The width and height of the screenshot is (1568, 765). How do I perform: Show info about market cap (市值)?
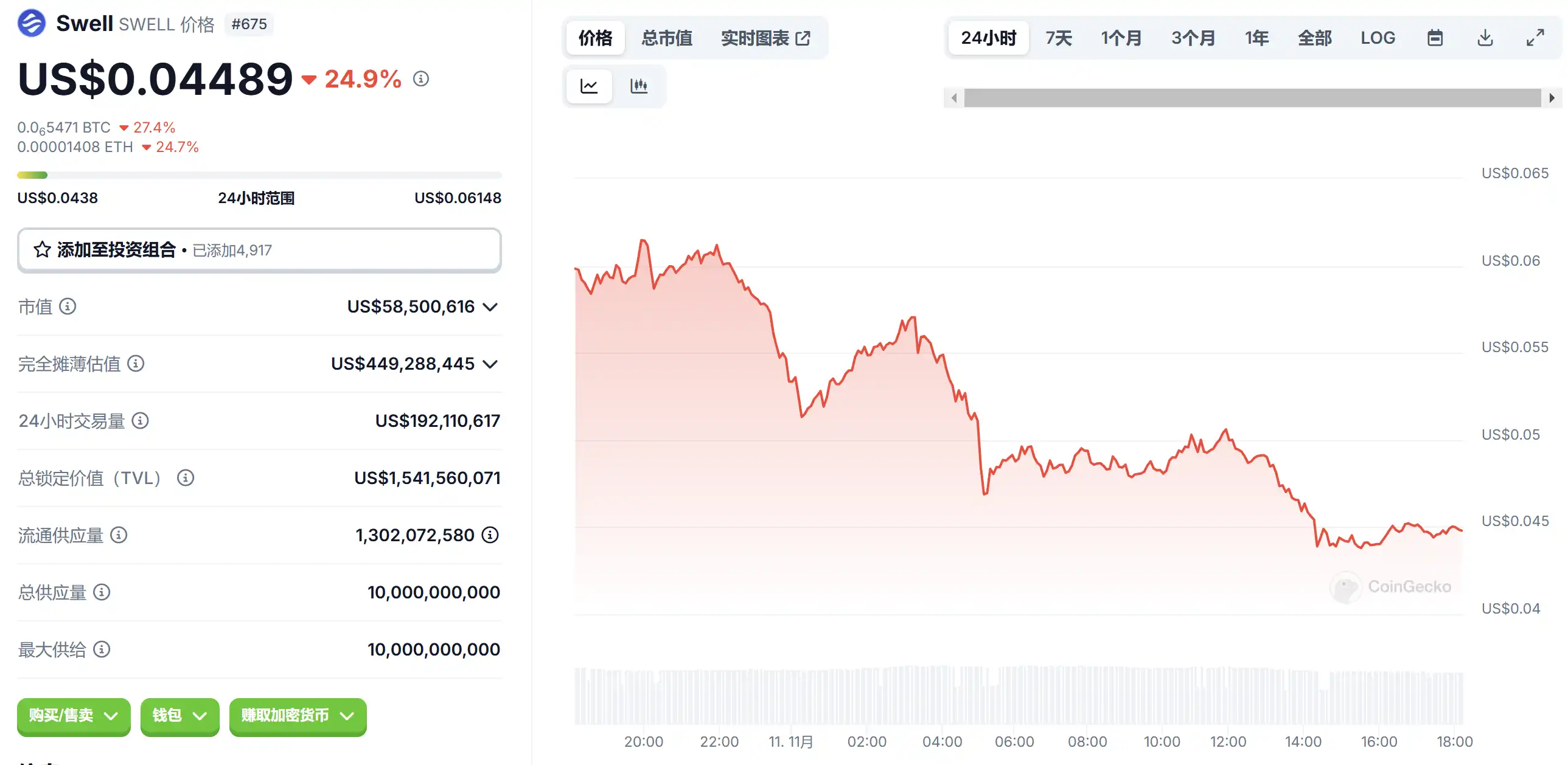click(x=68, y=306)
